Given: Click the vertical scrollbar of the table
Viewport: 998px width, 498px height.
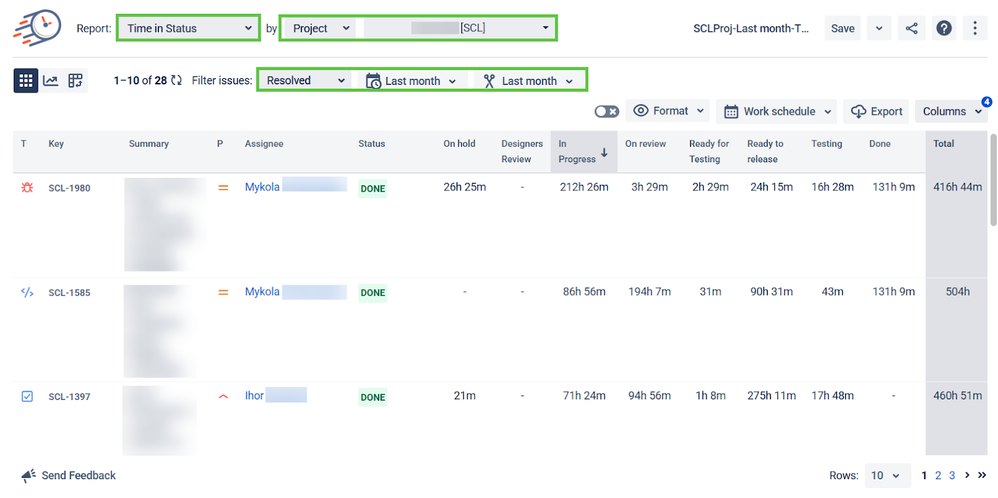Looking at the screenshot, I should [994, 180].
